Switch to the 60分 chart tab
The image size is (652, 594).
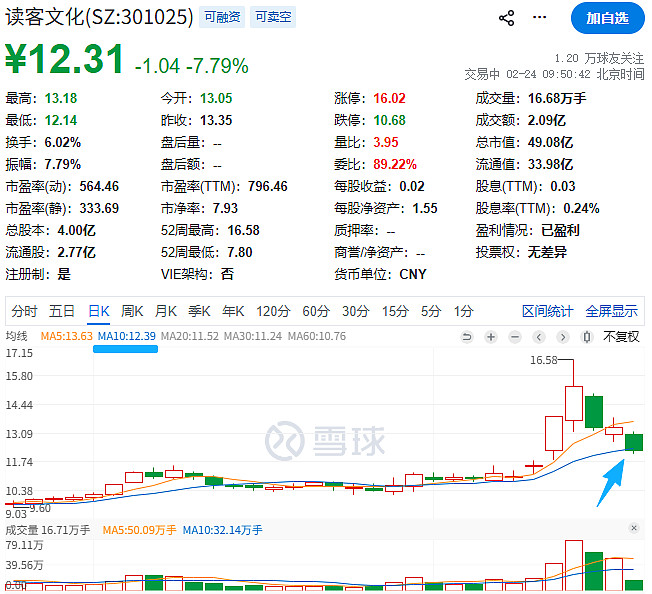(x=316, y=311)
